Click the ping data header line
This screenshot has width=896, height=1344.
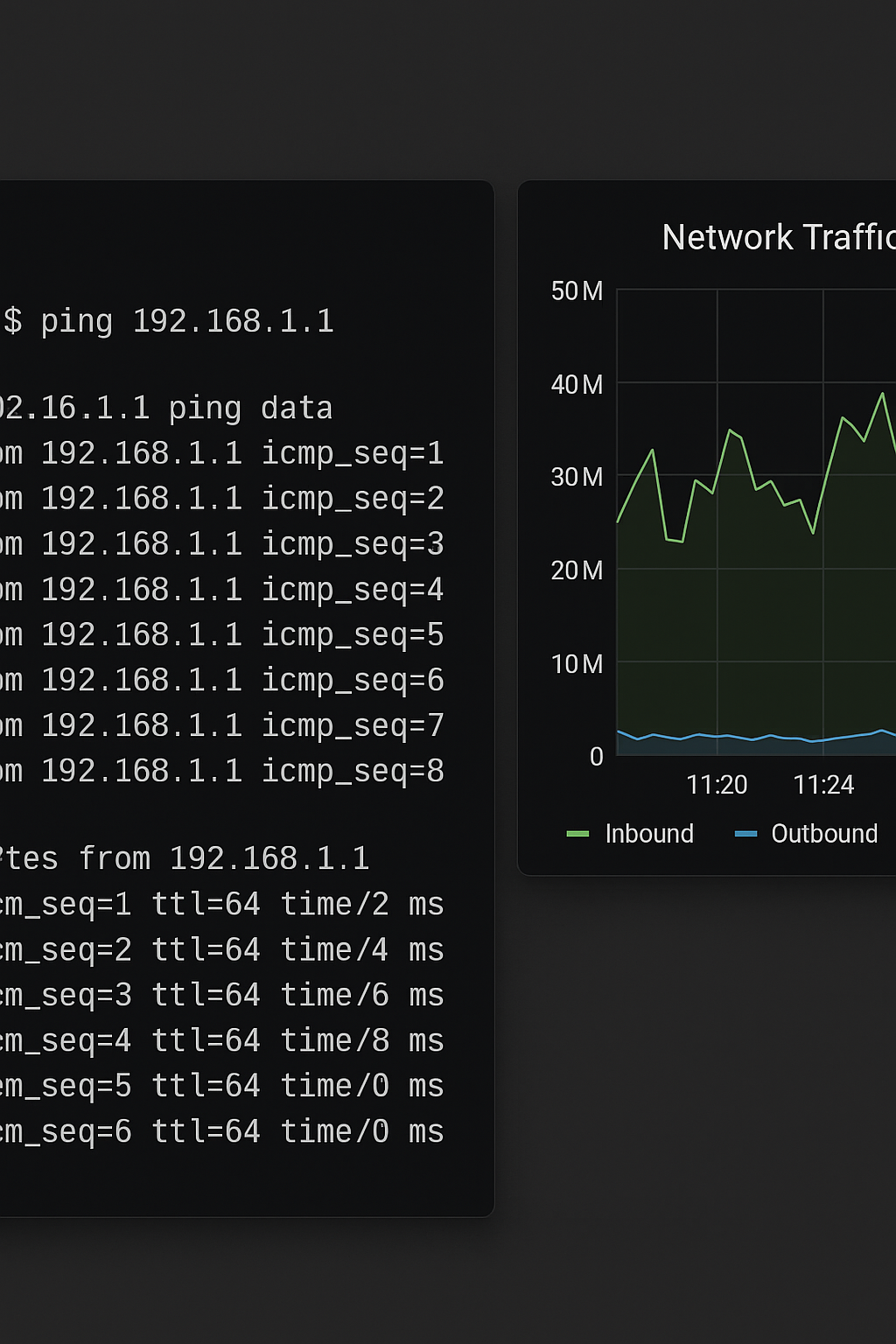tap(166, 409)
